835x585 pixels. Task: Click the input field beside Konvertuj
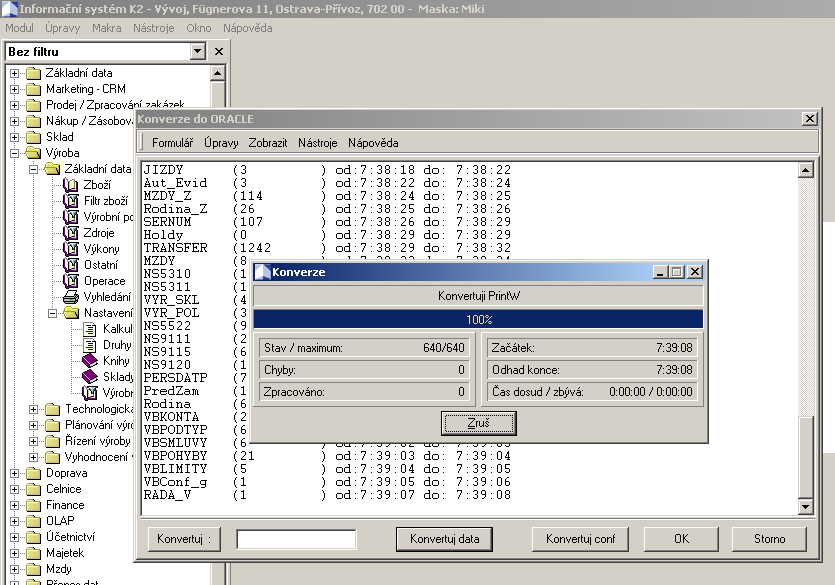tap(296, 539)
